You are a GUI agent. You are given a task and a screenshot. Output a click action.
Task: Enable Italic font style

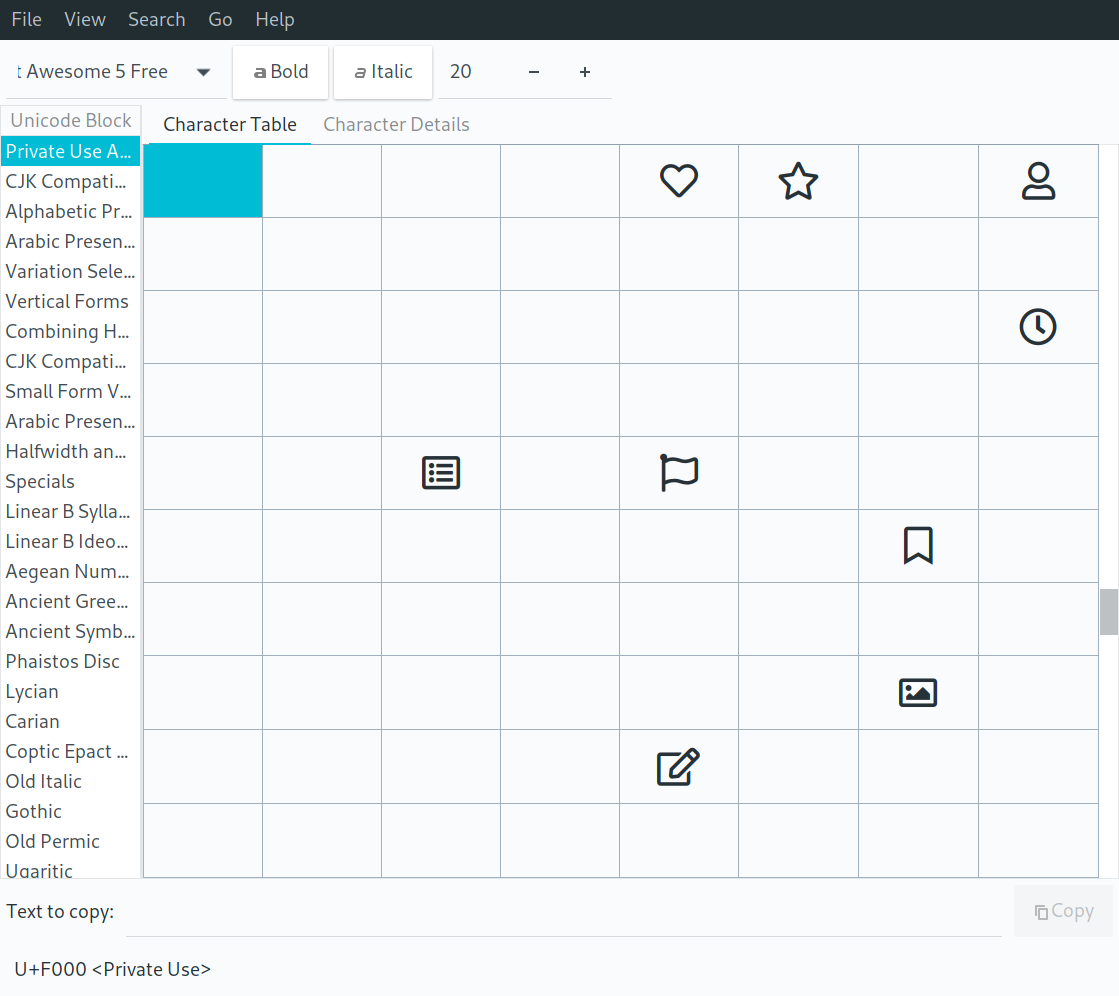[x=383, y=71]
